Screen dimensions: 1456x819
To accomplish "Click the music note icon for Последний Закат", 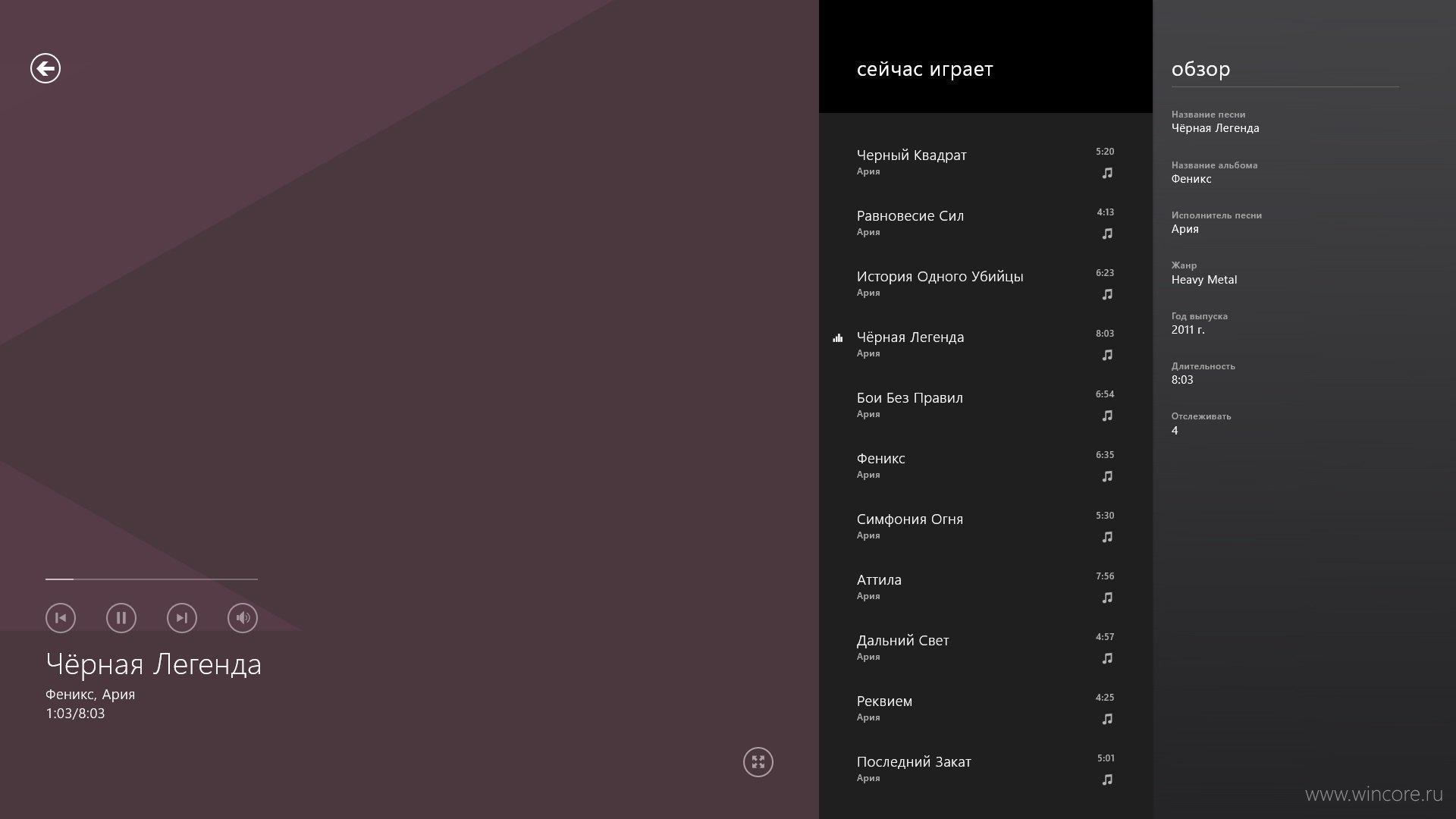I will point(1107,780).
